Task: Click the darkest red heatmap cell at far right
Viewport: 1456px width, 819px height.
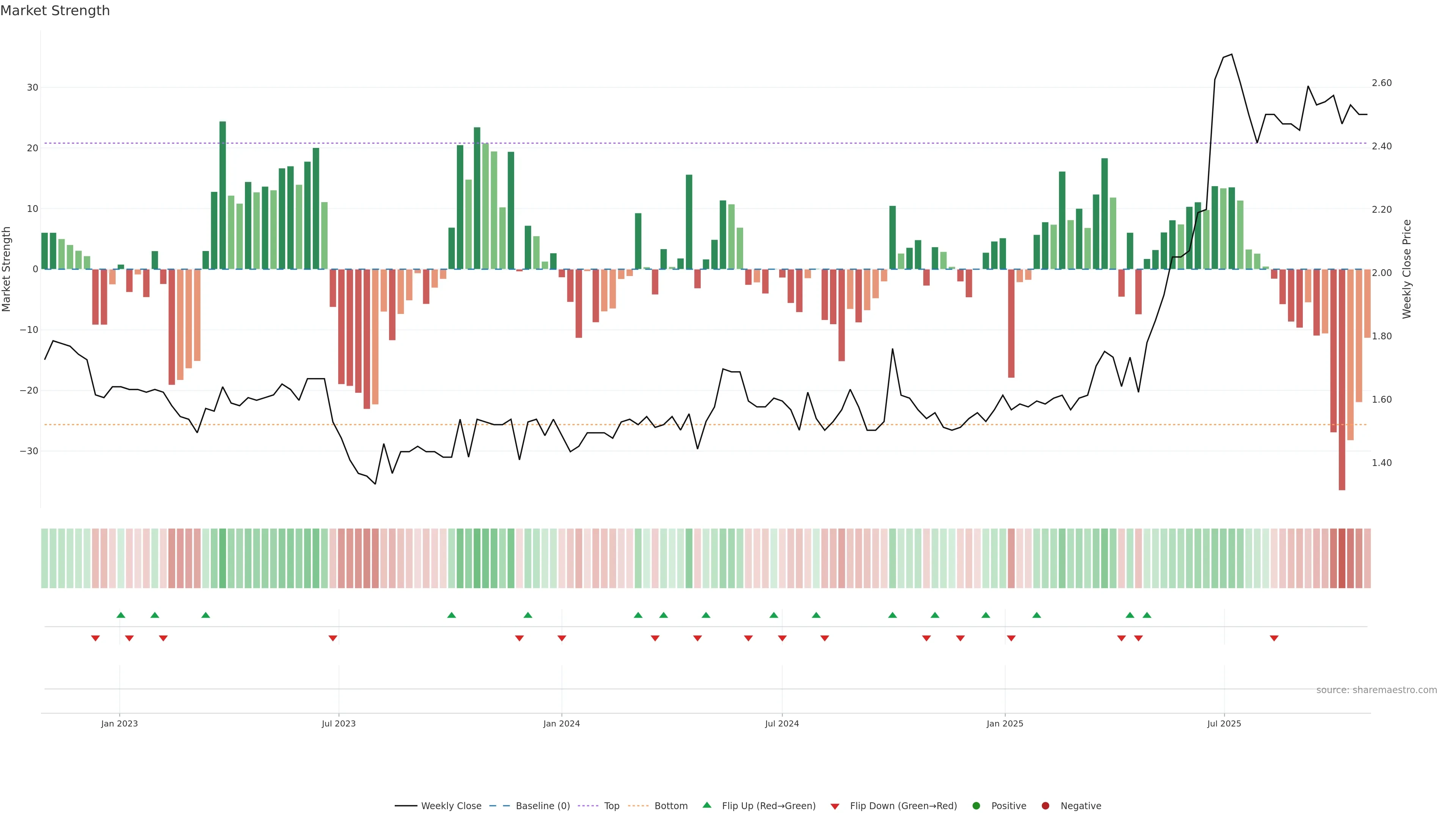Action: click(1342, 558)
